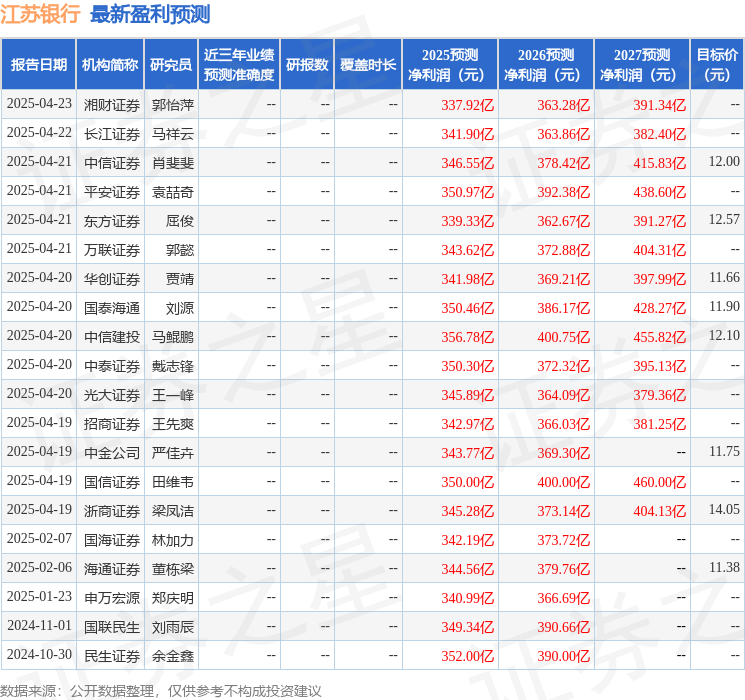The height and width of the screenshot is (700, 745).
Task: Click analyst name 马鲲鹏
Action: click(x=172, y=337)
